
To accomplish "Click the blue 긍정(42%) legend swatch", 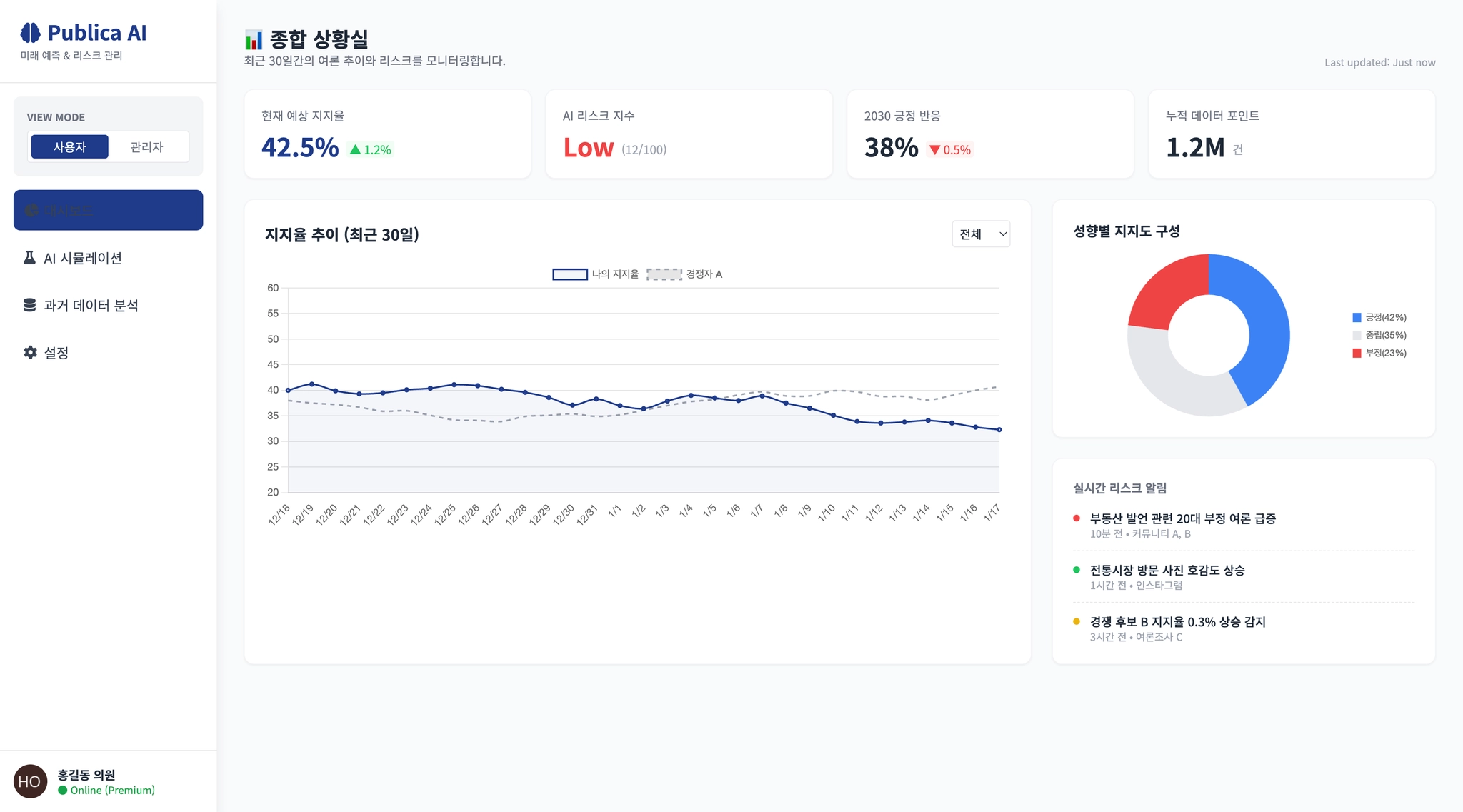I will coord(1357,318).
